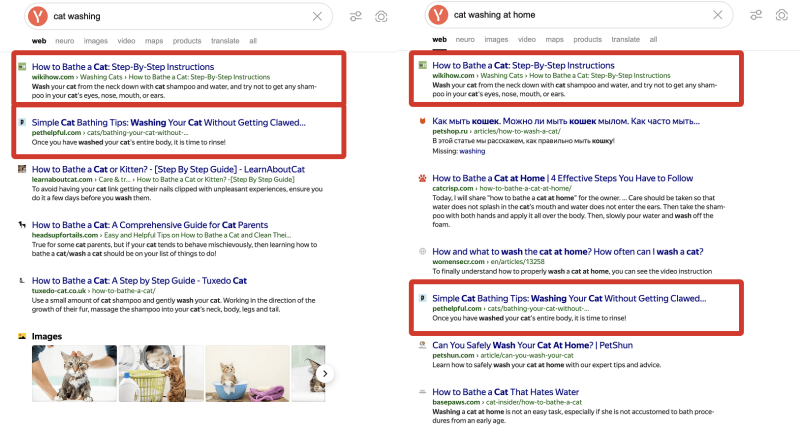This screenshot has width=800, height=434.
Task: Click tuxedo-cat.co.uk favicon
Action: [x=22, y=280]
